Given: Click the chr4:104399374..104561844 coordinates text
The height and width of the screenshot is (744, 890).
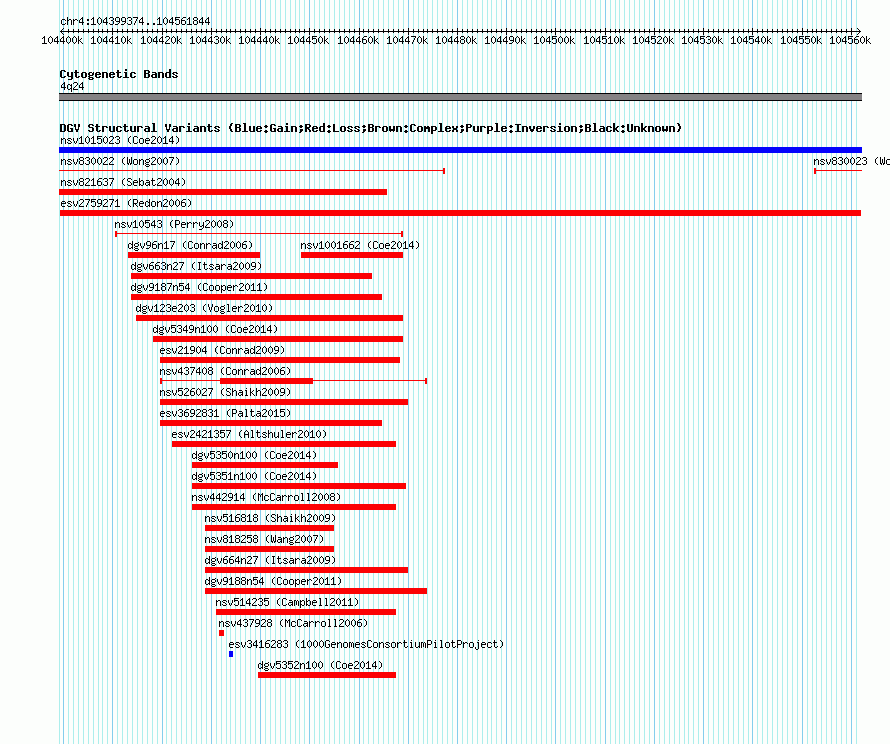Looking at the screenshot, I should point(135,21).
